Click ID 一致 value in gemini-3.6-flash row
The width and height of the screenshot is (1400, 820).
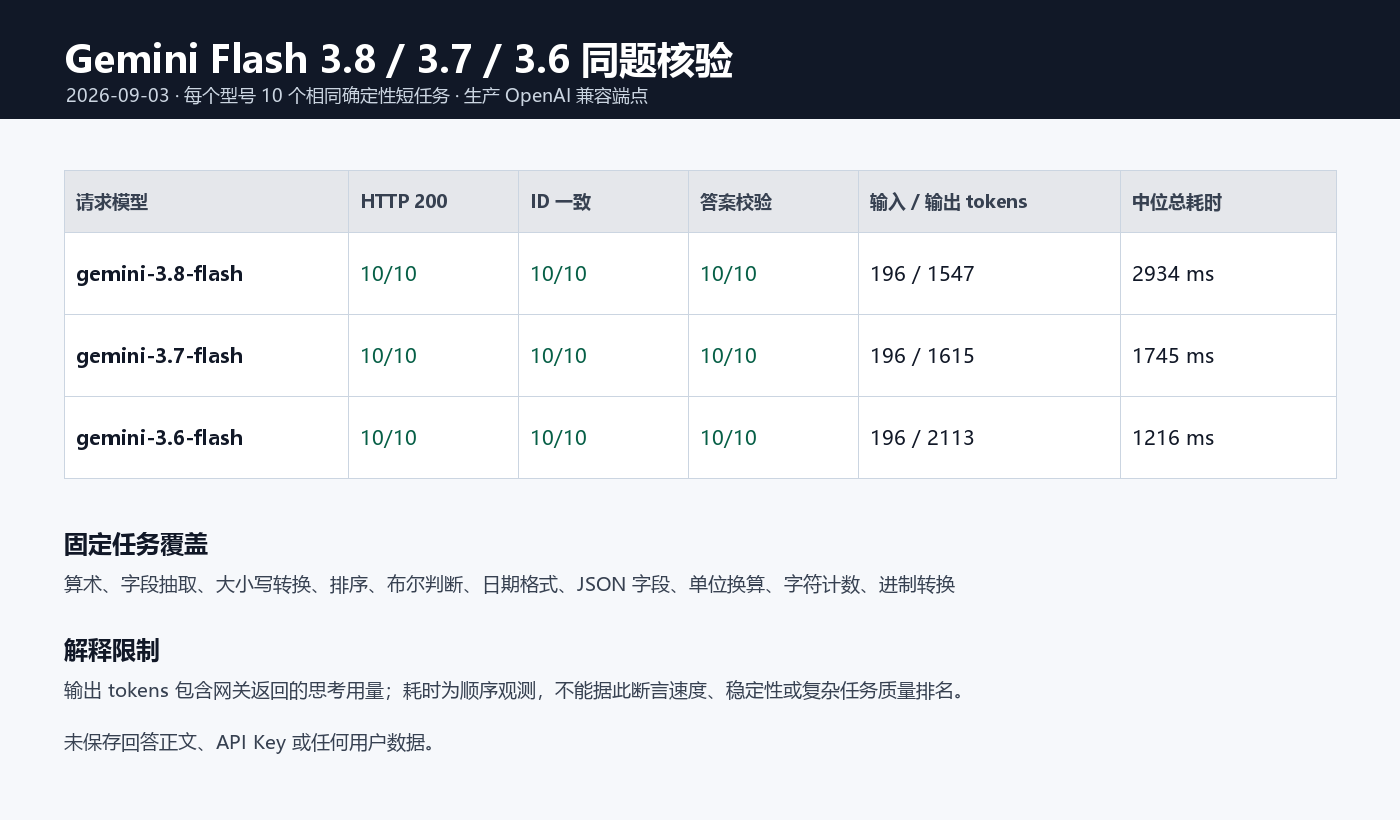559,438
